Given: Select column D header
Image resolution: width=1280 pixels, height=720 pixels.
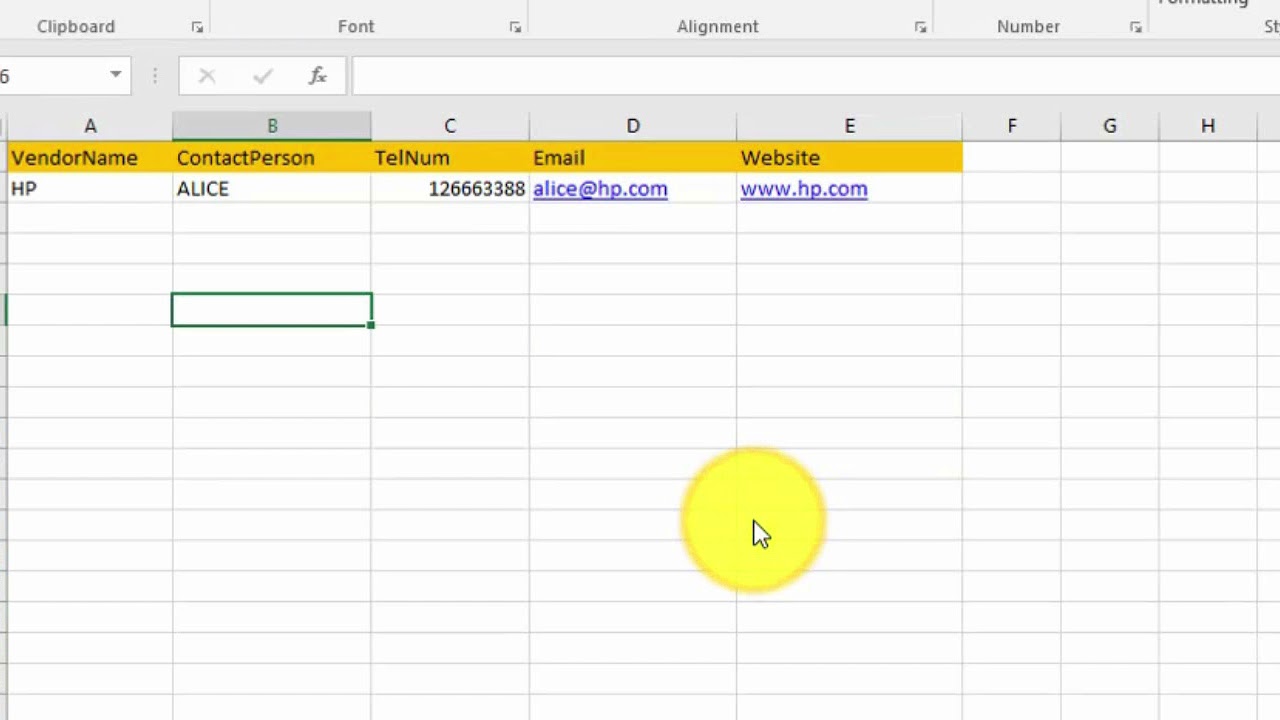Looking at the screenshot, I should pos(633,126).
